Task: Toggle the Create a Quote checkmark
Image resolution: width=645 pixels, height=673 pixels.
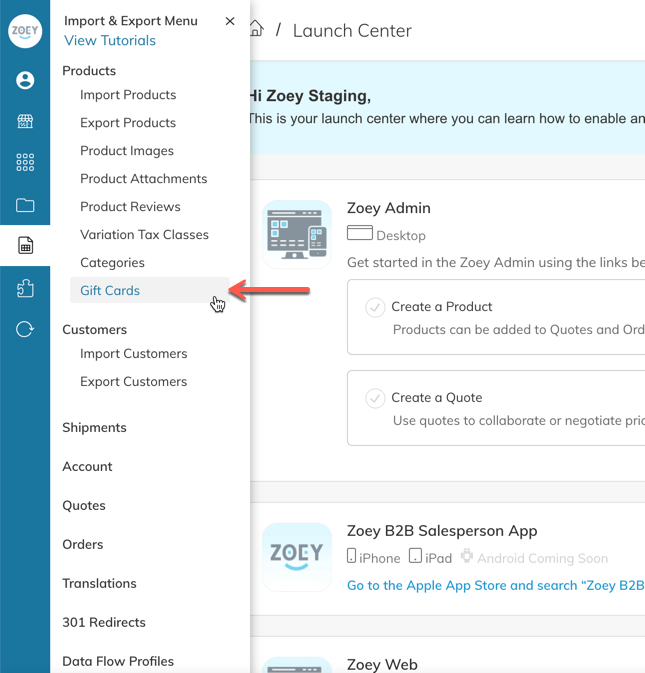Action: pos(375,398)
